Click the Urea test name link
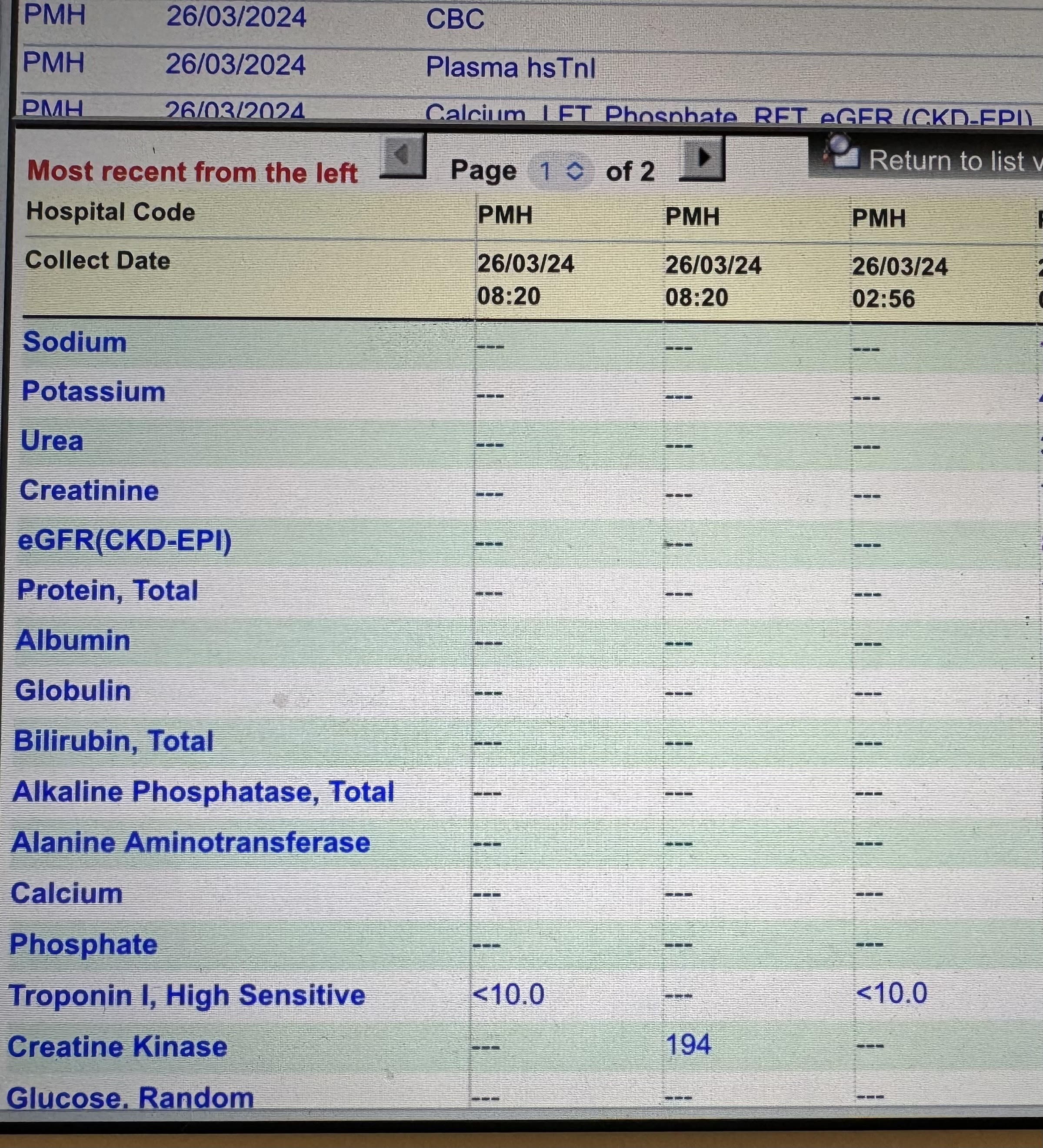This screenshot has width=1043, height=1148. (x=52, y=441)
